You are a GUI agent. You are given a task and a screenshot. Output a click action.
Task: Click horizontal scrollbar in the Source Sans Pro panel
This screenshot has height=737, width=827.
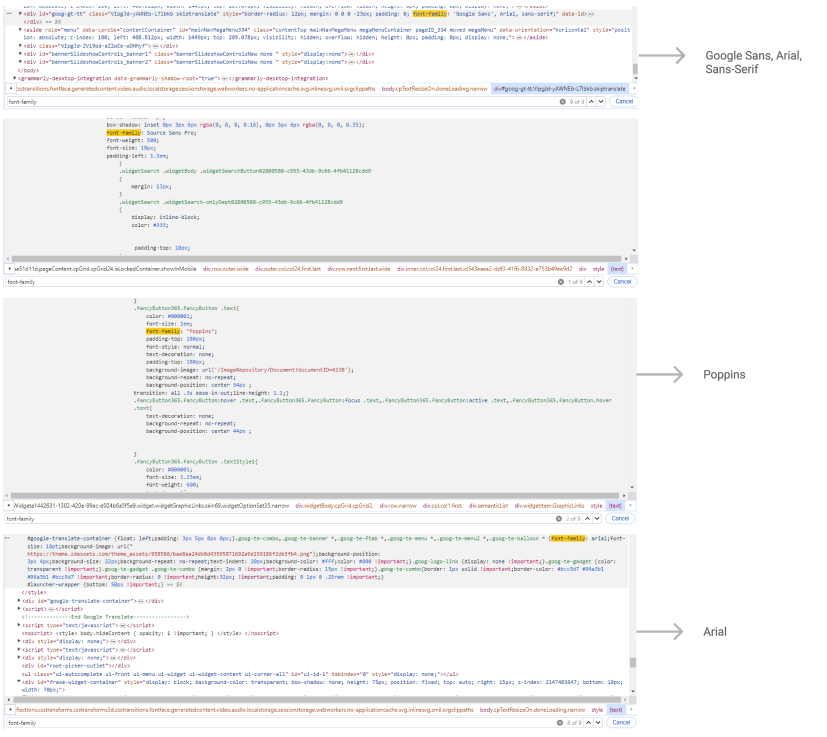click(x=315, y=259)
